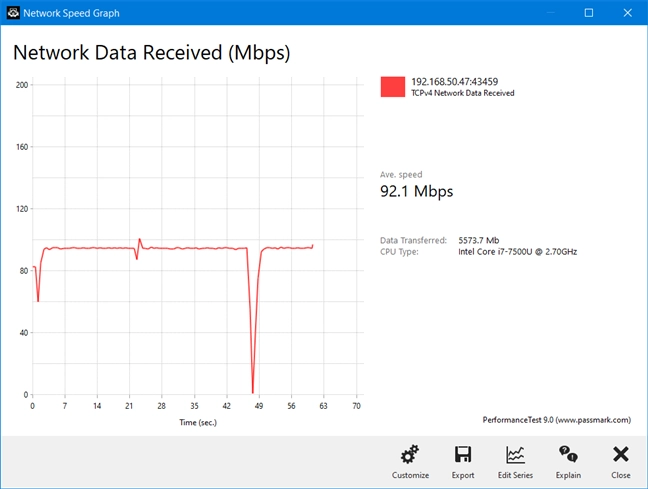This screenshot has width=648, height=489.
Task: Click the CPU Type label
Action: (399, 252)
